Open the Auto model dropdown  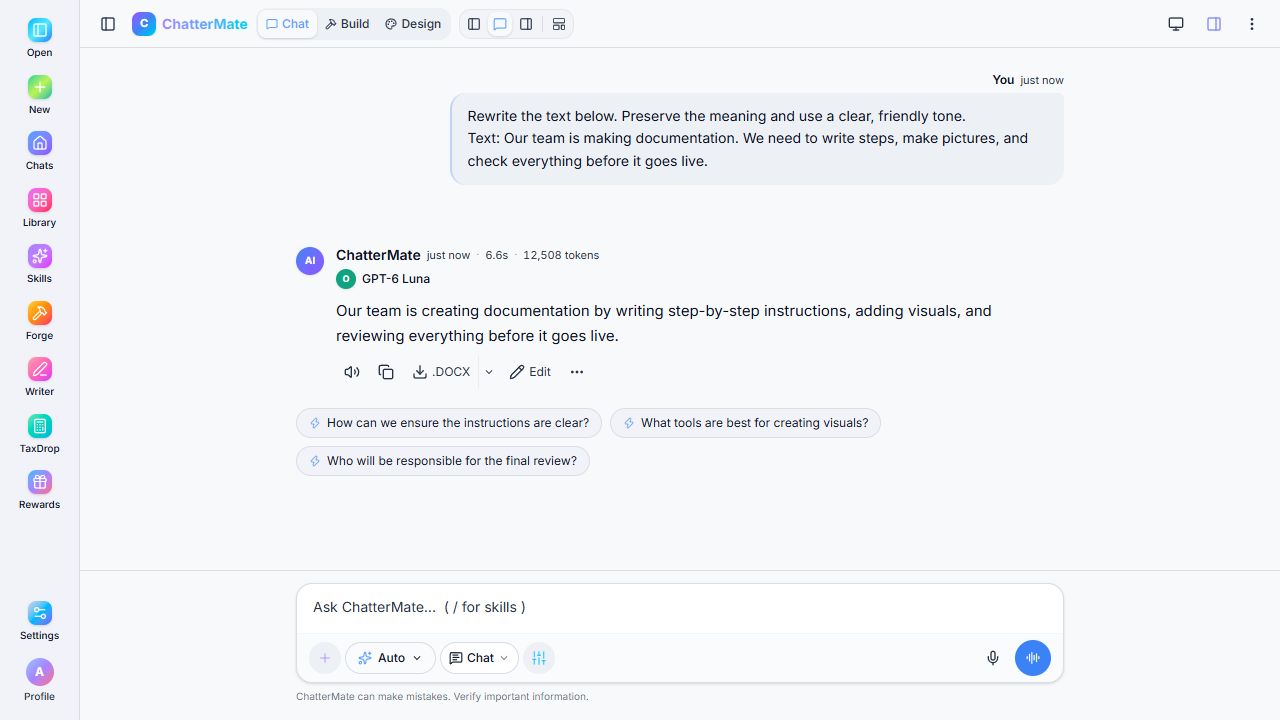click(x=390, y=658)
